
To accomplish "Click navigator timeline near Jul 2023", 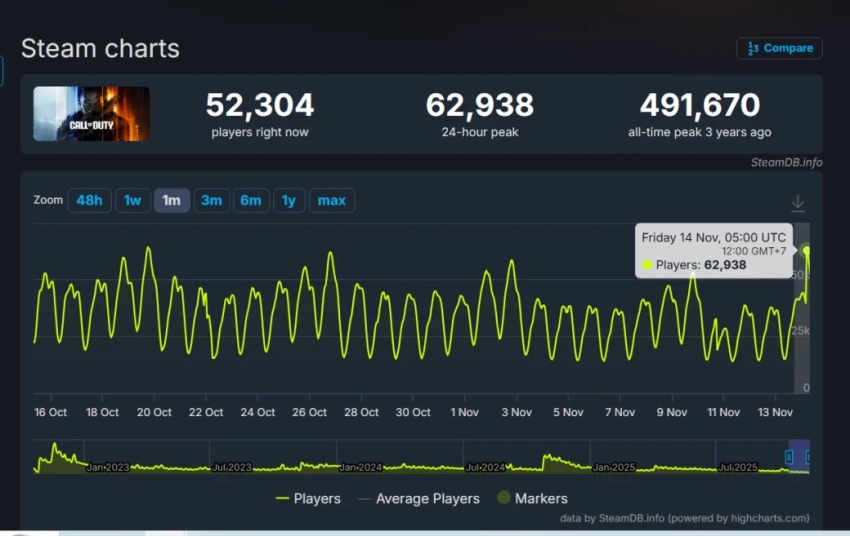I will pos(232,460).
